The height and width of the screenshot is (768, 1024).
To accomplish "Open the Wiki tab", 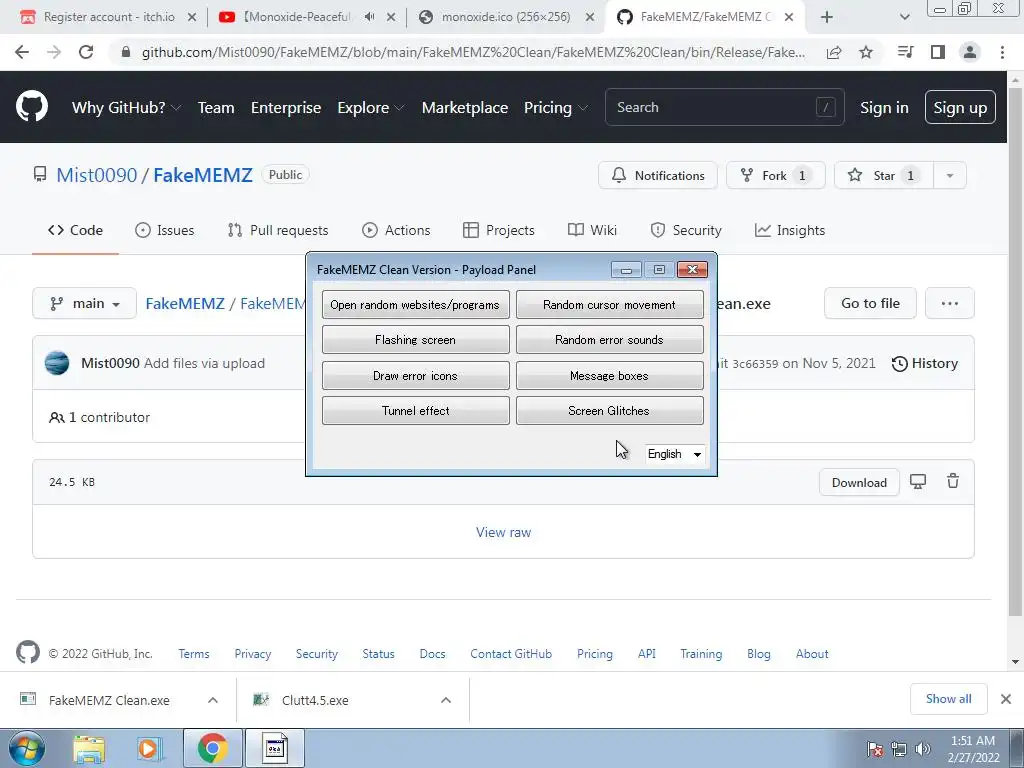I will [592, 230].
